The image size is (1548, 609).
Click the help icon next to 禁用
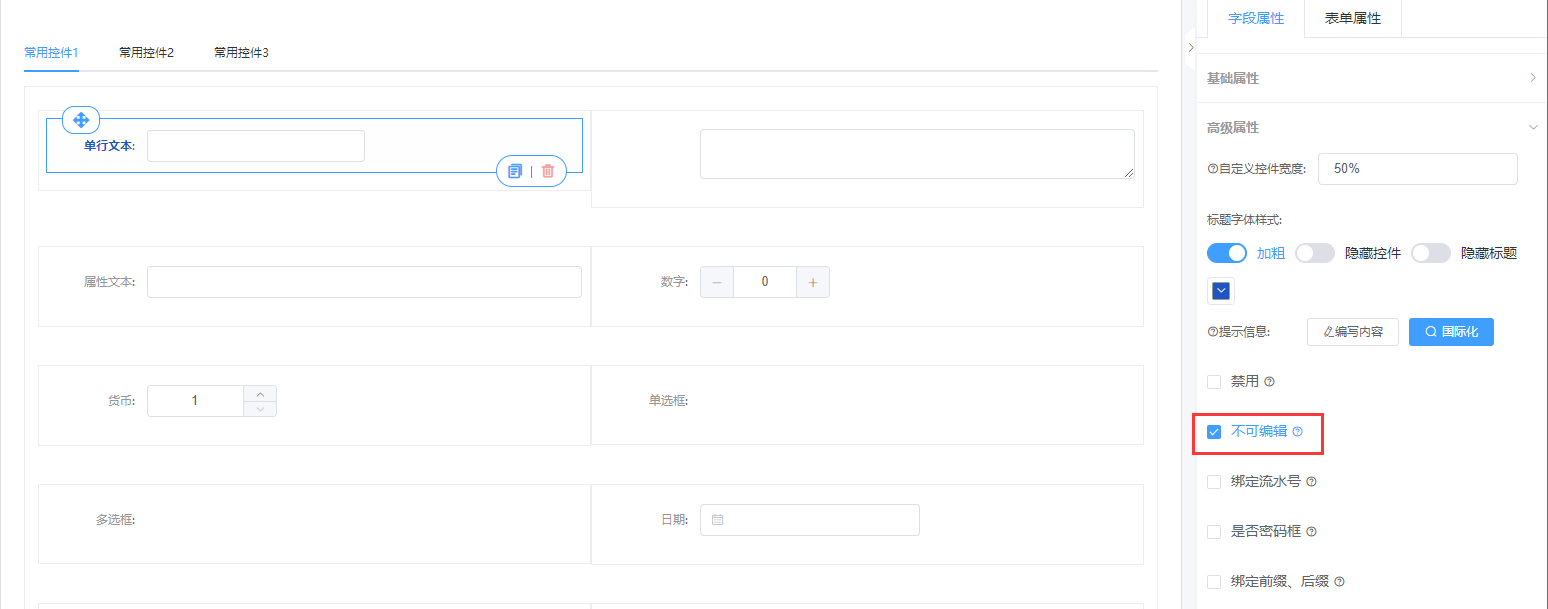[x=1270, y=382]
